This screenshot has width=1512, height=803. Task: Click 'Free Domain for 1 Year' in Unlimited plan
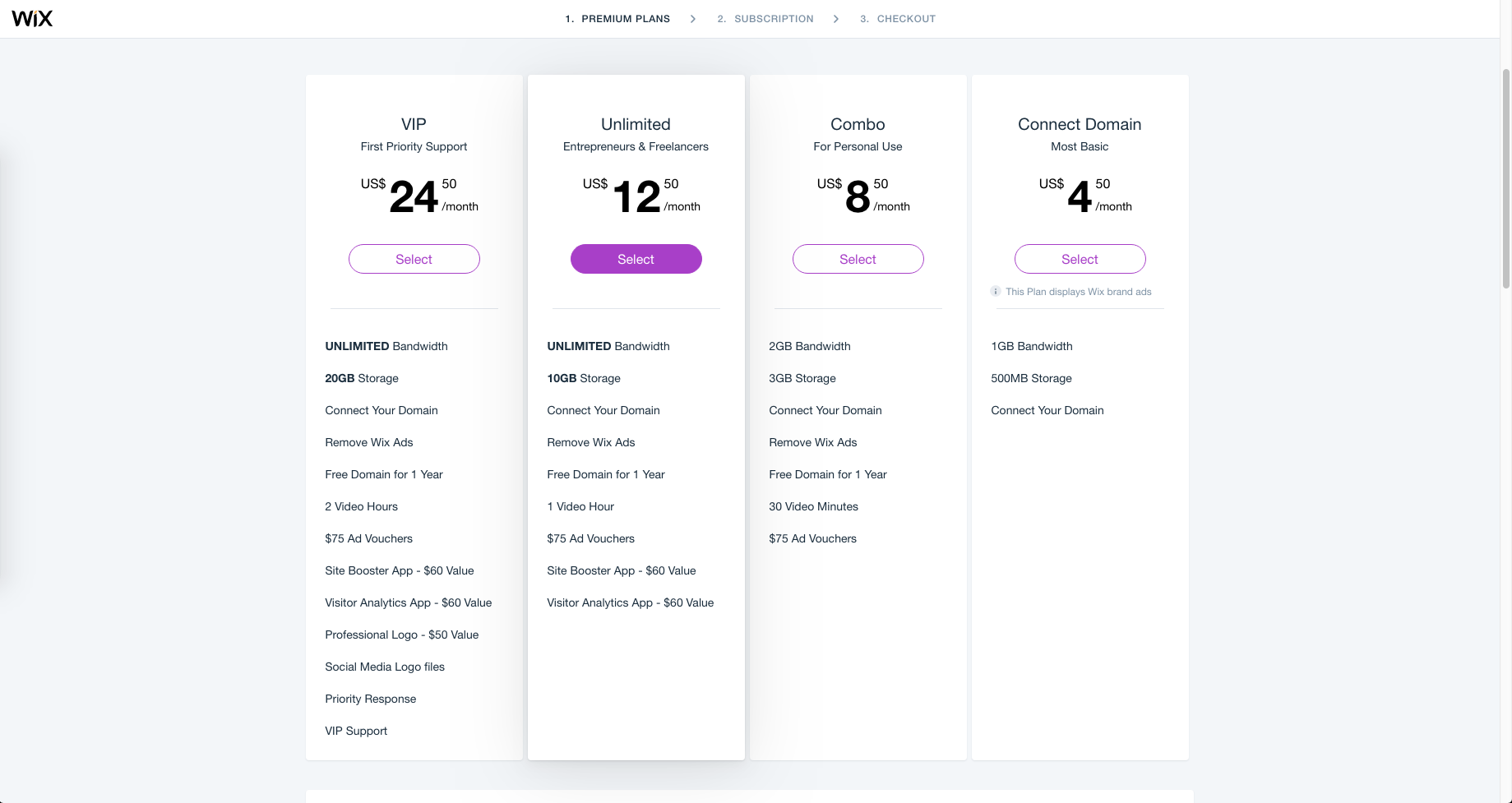pyautogui.click(x=606, y=474)
